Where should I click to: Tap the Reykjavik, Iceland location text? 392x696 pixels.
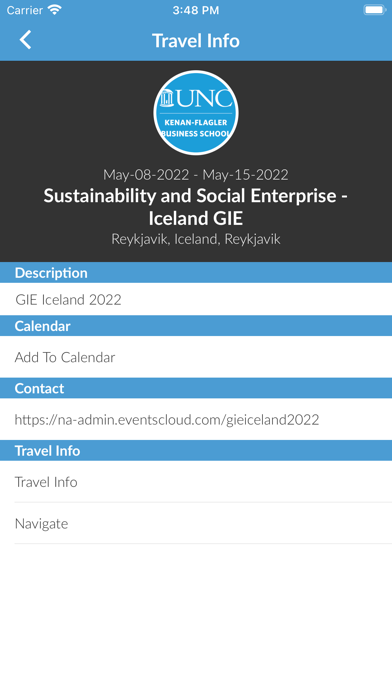[x=196, y=239]
